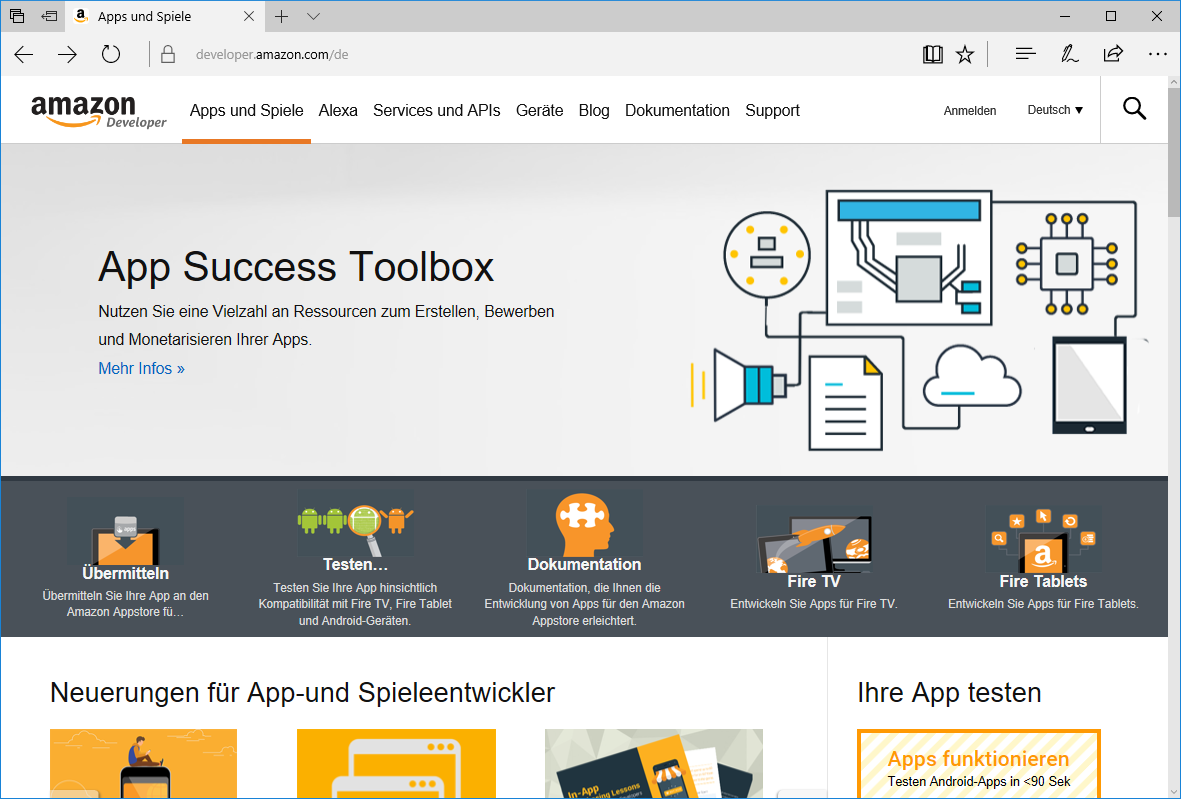Open Edge Settings and more menu
Image resolution: width=1181 pixels, height=799 pixels.
tap(1157, 55)
